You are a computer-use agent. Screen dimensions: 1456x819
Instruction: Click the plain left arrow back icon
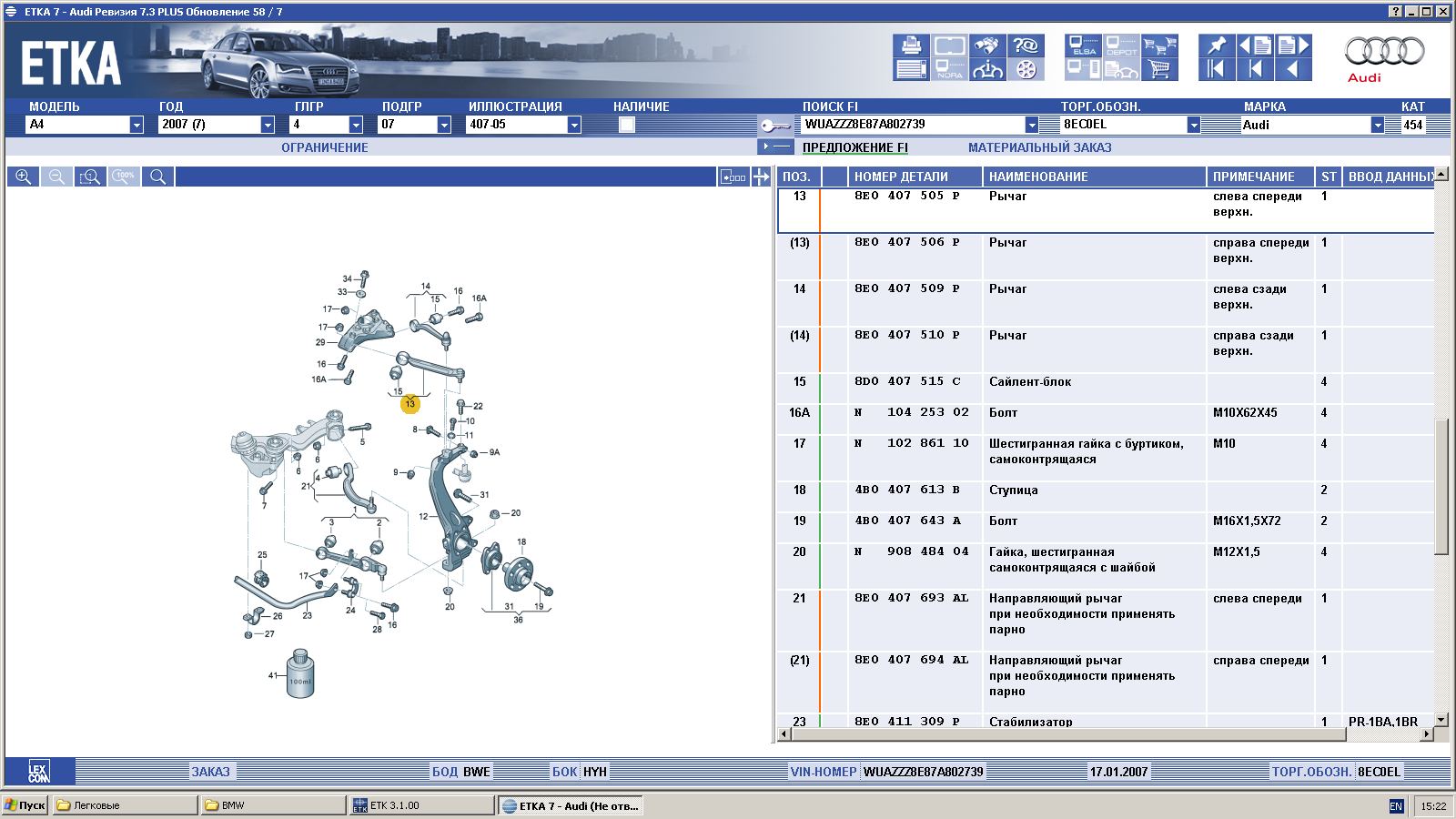tap(1293, 69)
